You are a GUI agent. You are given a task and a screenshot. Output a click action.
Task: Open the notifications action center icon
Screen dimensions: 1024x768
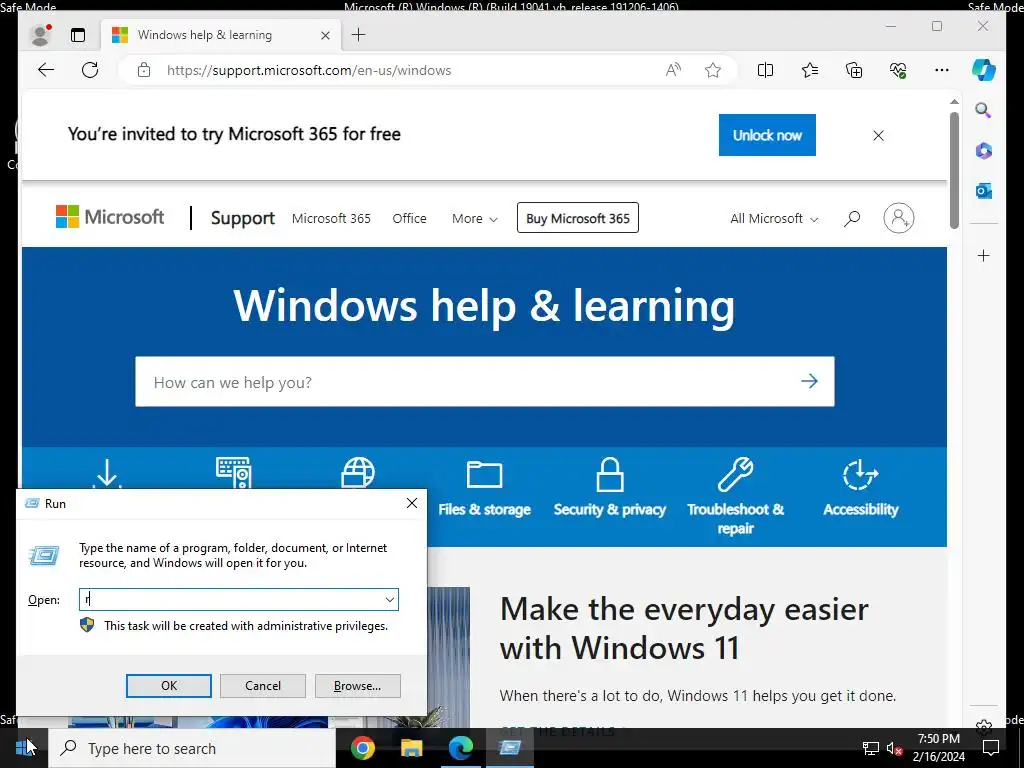point(991,748)
